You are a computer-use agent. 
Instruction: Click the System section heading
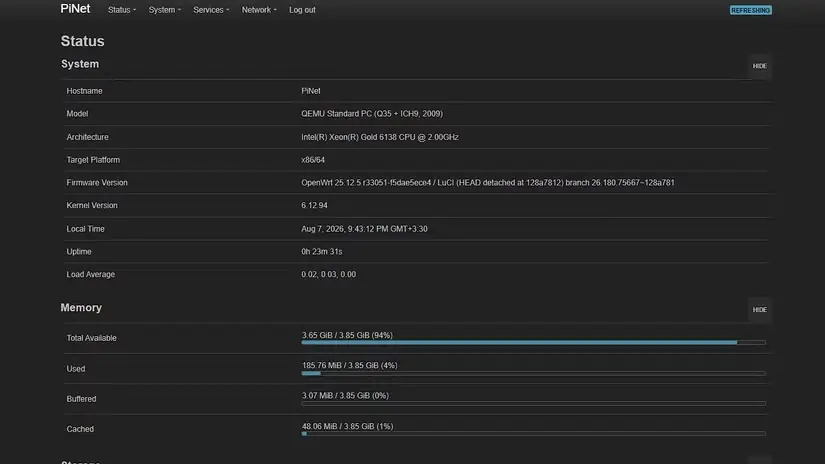[80, 64]
